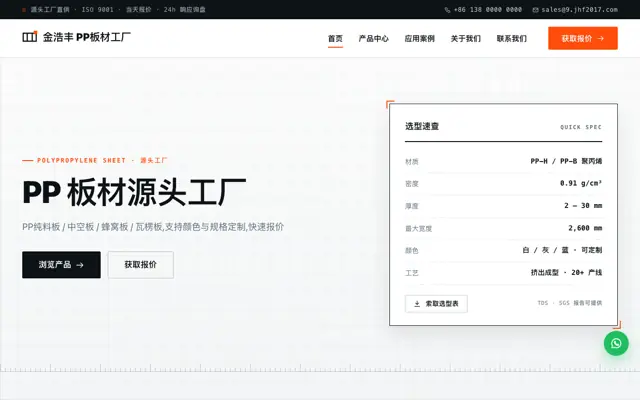Click the 白 / 灰 / 蓝 · 可定制 color value
Screen dimensions: 640x400
[x=562, y=250]
